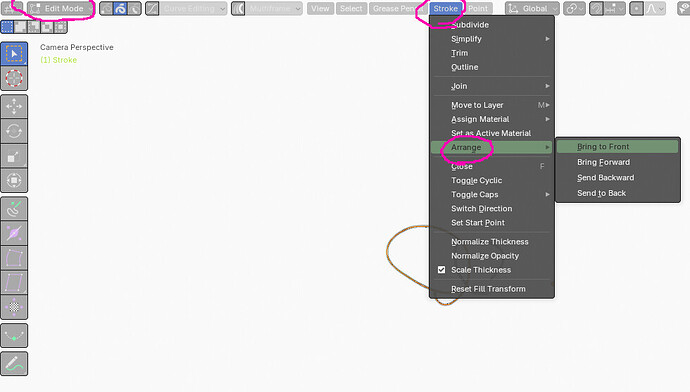Click Reset Fill Transform

click(x=492, y=289)
